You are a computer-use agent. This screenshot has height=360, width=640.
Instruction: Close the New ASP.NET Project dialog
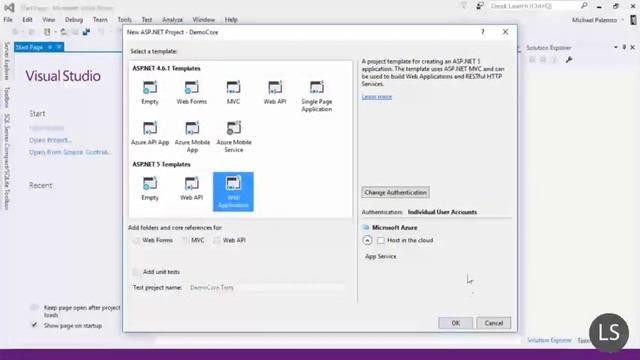tap(505, 32)
